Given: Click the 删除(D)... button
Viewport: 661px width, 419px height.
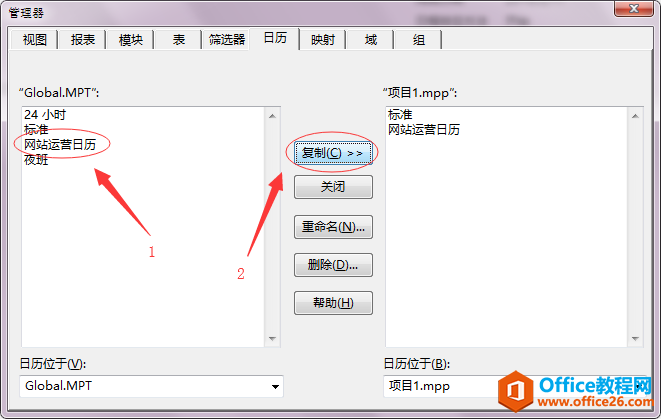Looking at the screenshot, I should tap(333, 265).
